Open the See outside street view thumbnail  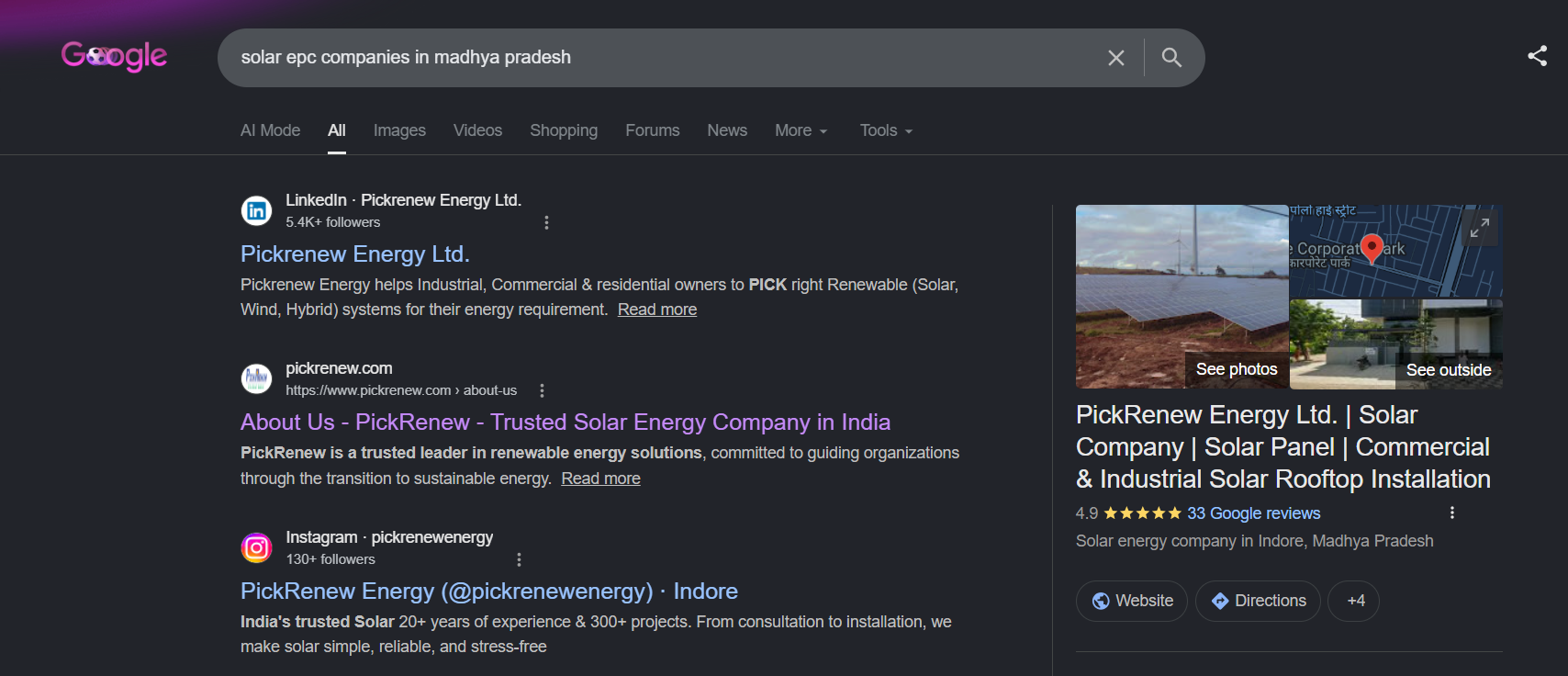point(1396,344)
